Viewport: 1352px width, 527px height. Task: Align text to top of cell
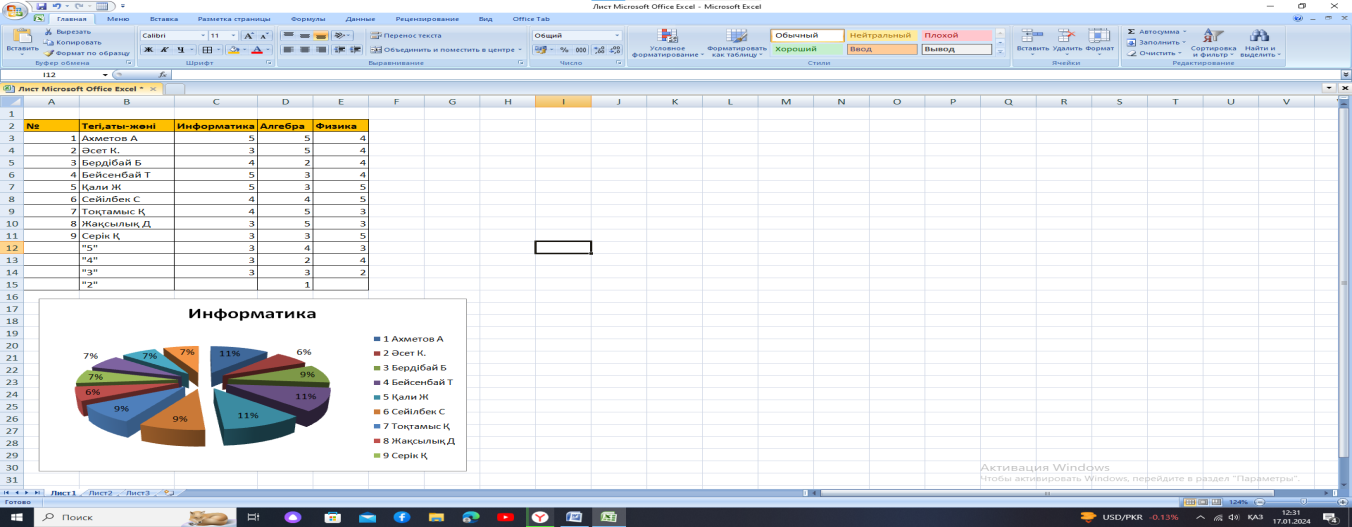[x=288, y=35]
